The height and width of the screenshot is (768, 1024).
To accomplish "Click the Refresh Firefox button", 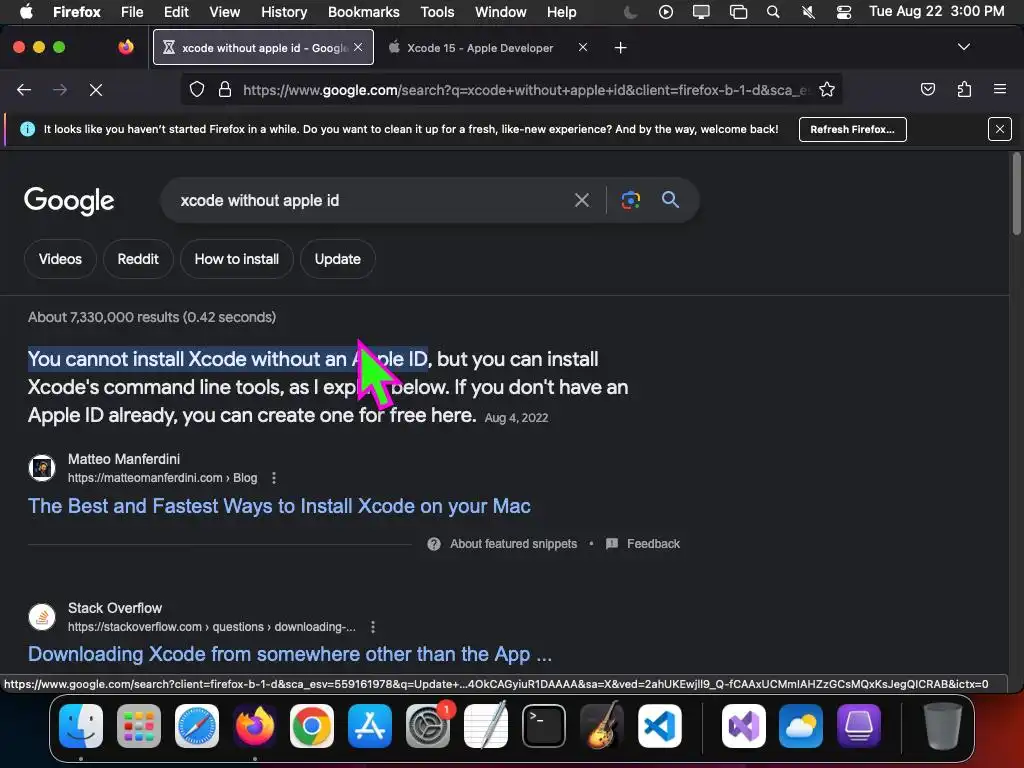I will pyautogui.click(x=852, y=129).
